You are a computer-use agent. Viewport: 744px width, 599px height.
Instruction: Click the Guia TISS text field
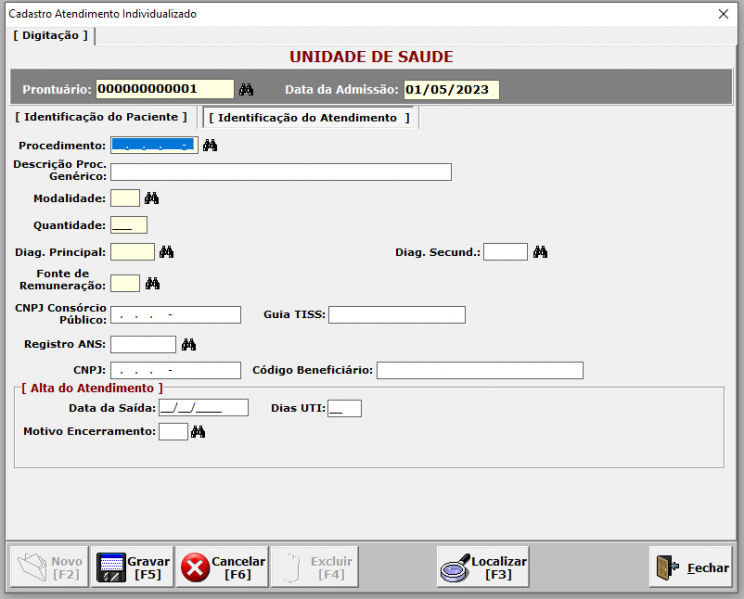[x=396, y=315]
